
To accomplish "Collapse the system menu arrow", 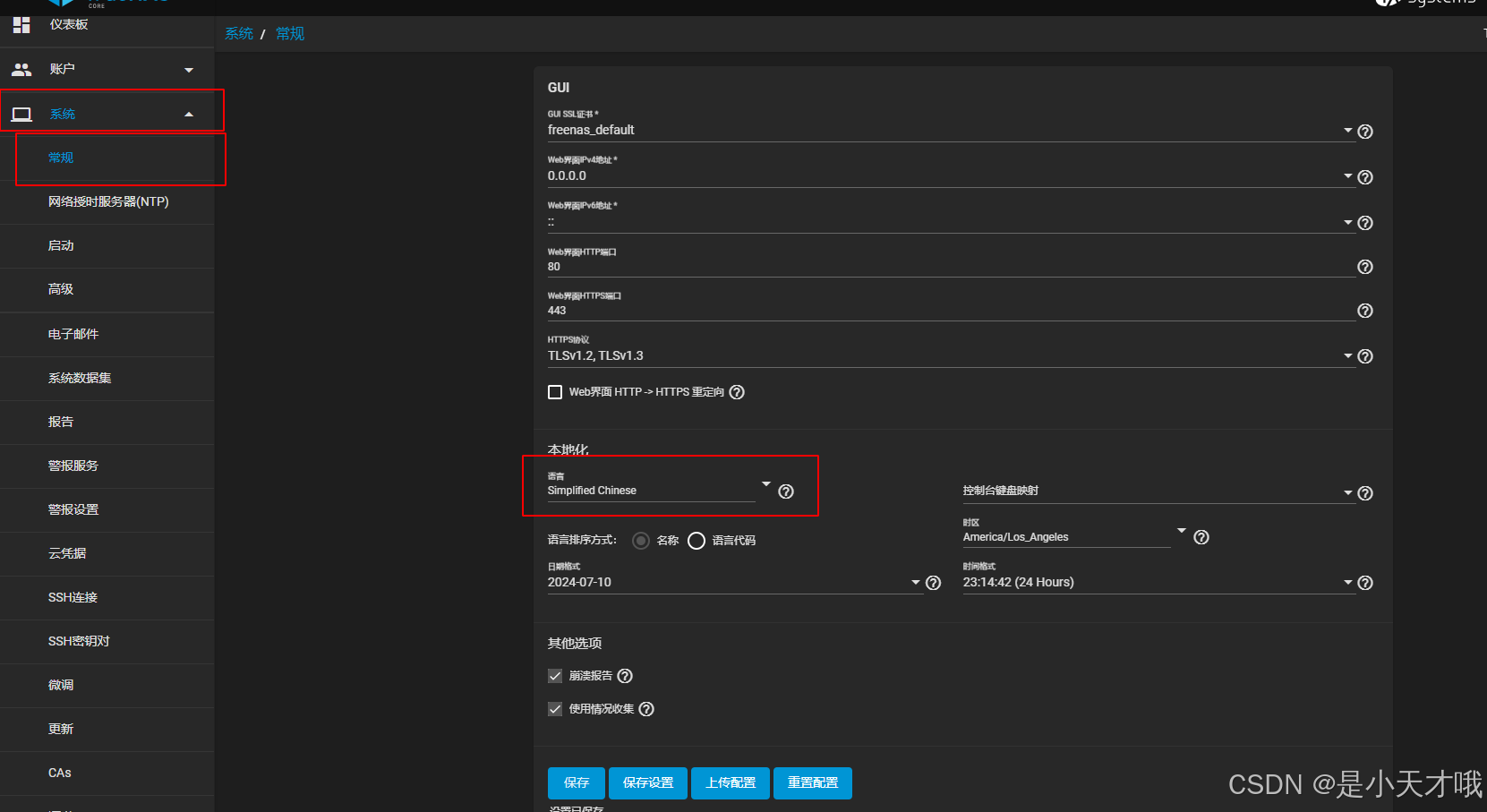I will tap(189, 115).
